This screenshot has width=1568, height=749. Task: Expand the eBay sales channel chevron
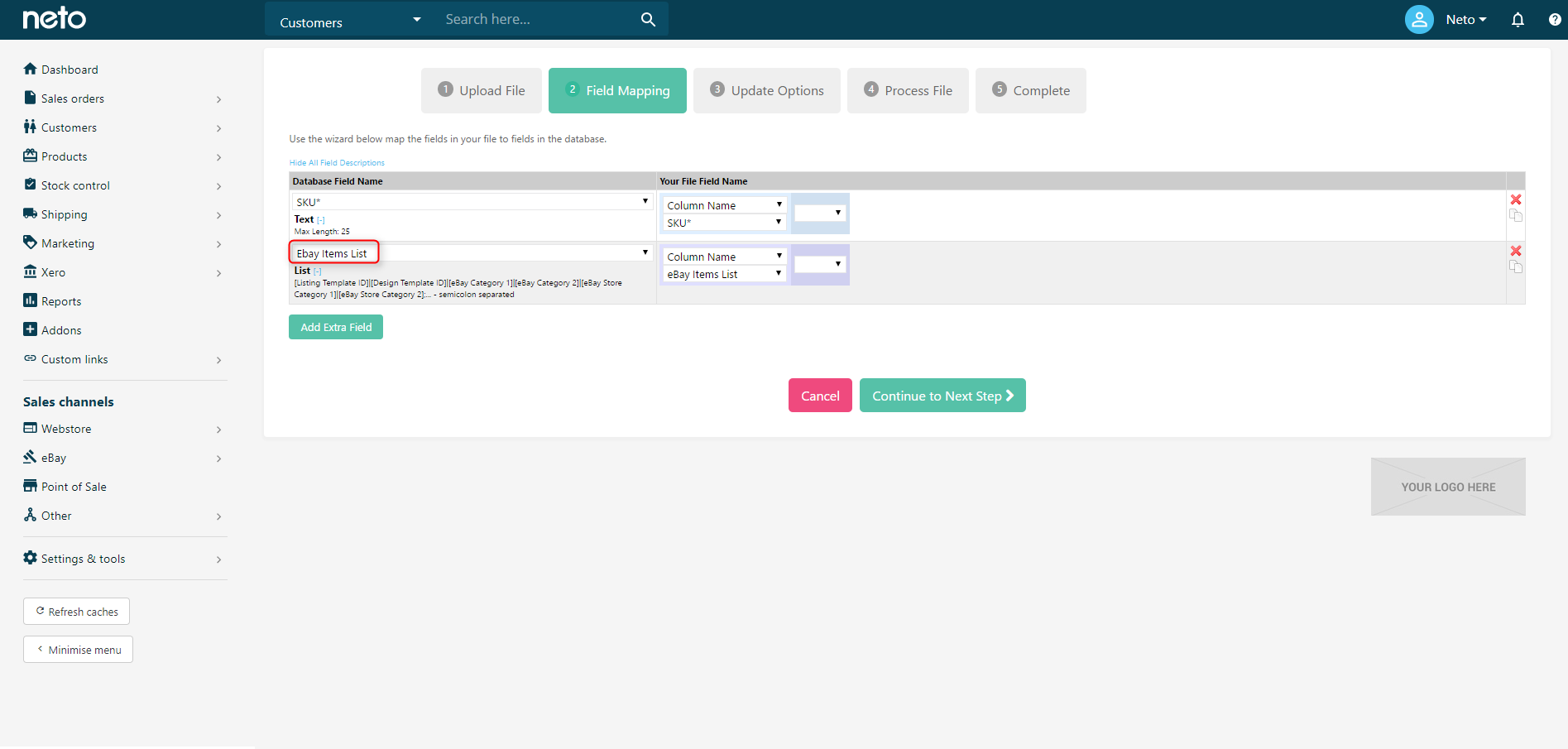[x=218, y=459]
